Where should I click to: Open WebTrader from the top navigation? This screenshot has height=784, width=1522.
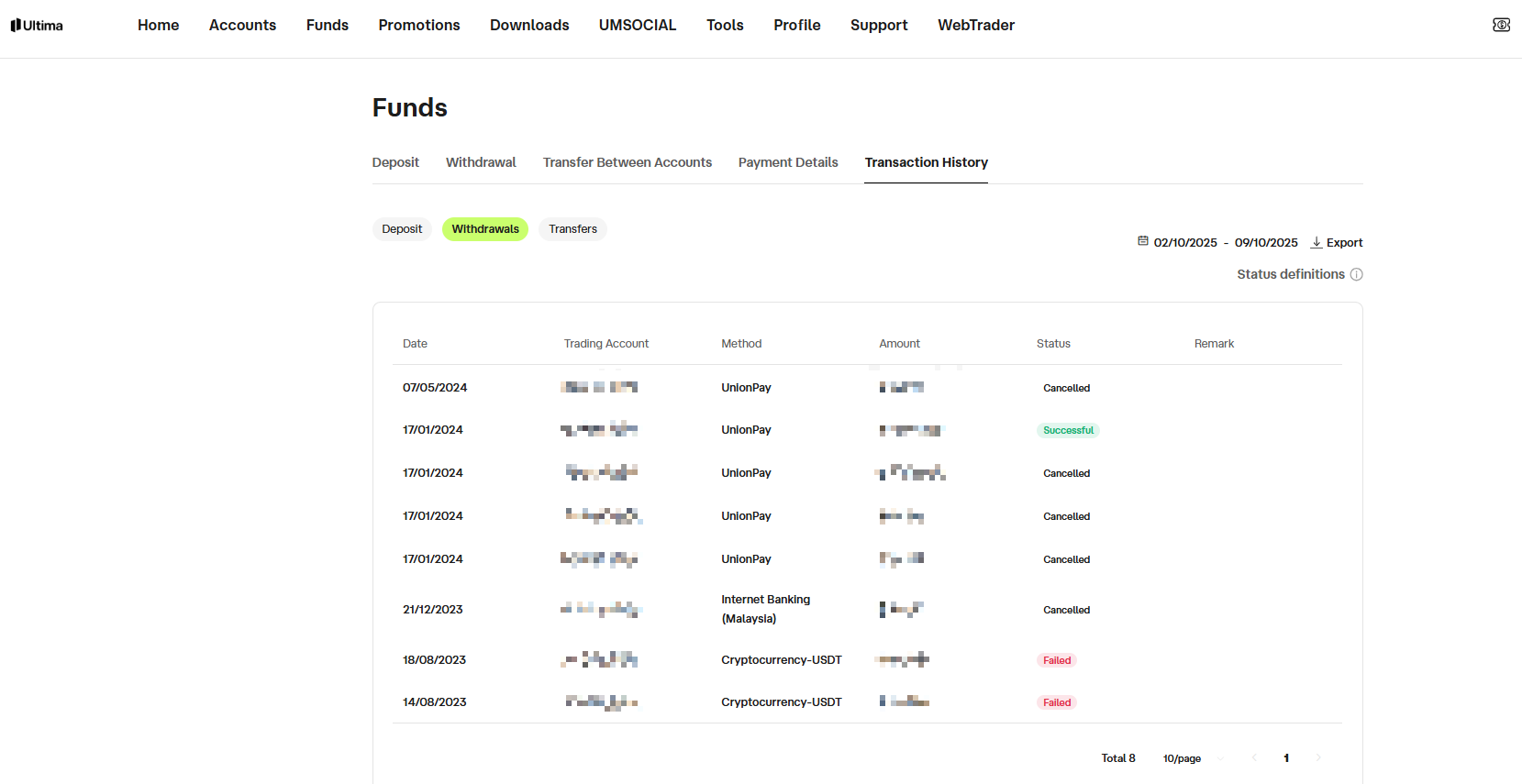(x=976, y=25)
